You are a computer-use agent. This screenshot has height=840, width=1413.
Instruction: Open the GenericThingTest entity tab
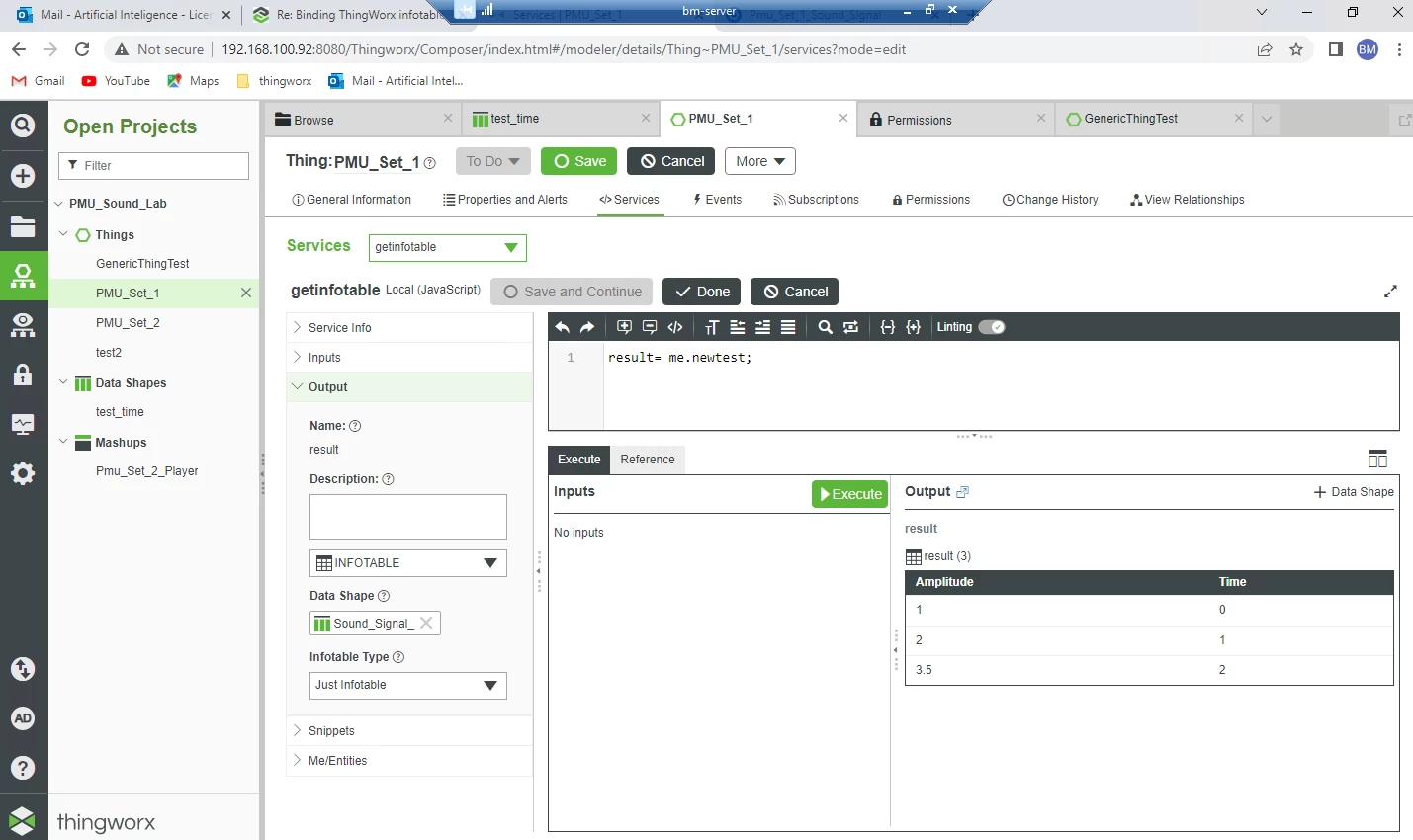click(1154, 119)
